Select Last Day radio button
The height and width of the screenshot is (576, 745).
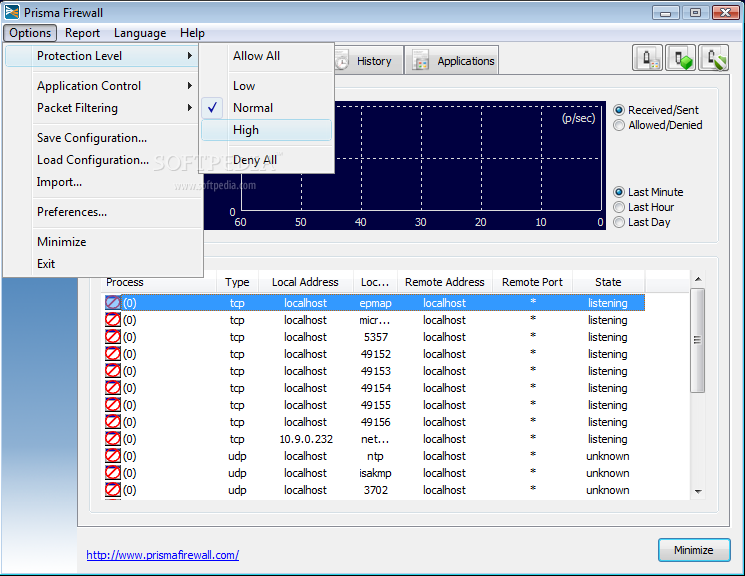[x=619, y=222]
